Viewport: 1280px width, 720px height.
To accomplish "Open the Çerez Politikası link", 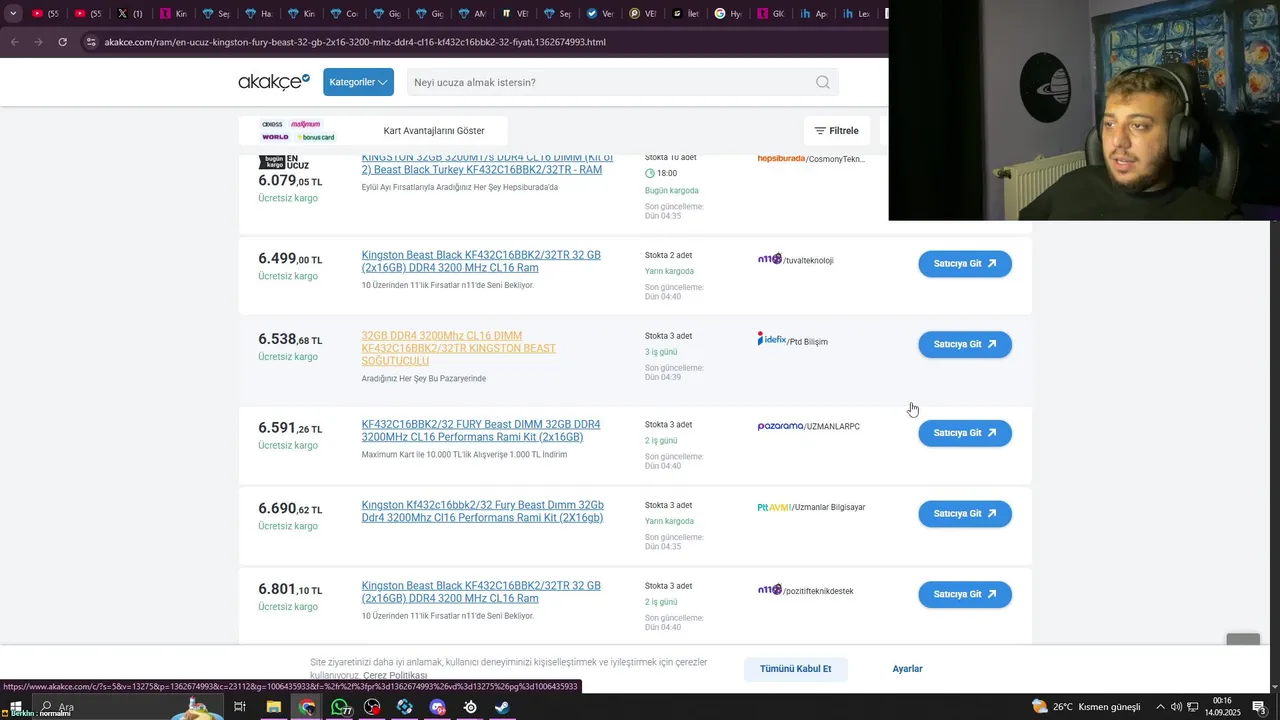I will tap(395, 676).
